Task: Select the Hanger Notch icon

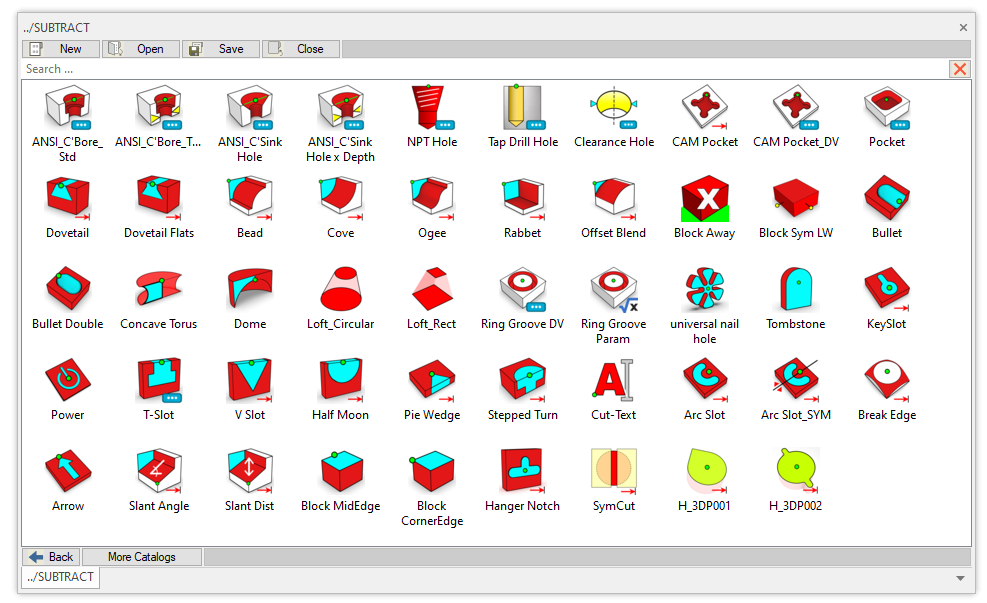Action: pyautogui.click(x=523, y=471)
